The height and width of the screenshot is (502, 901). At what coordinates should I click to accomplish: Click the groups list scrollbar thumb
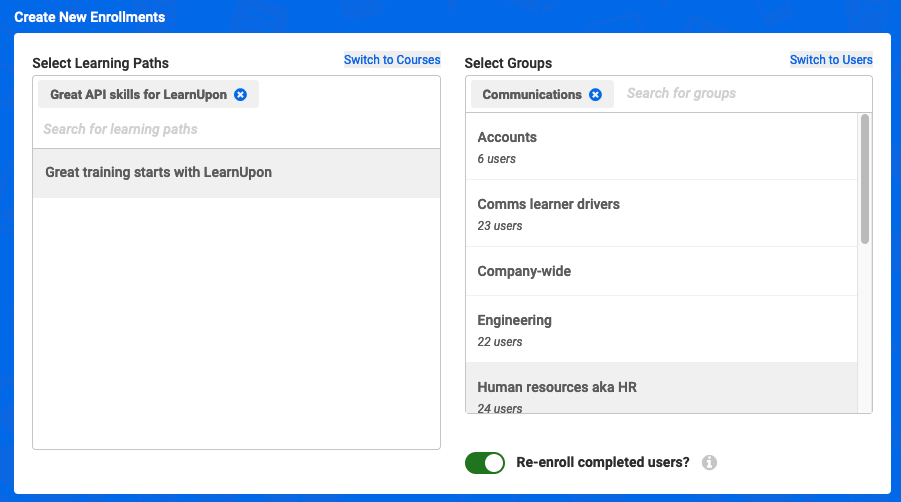(x=865, y=179)
